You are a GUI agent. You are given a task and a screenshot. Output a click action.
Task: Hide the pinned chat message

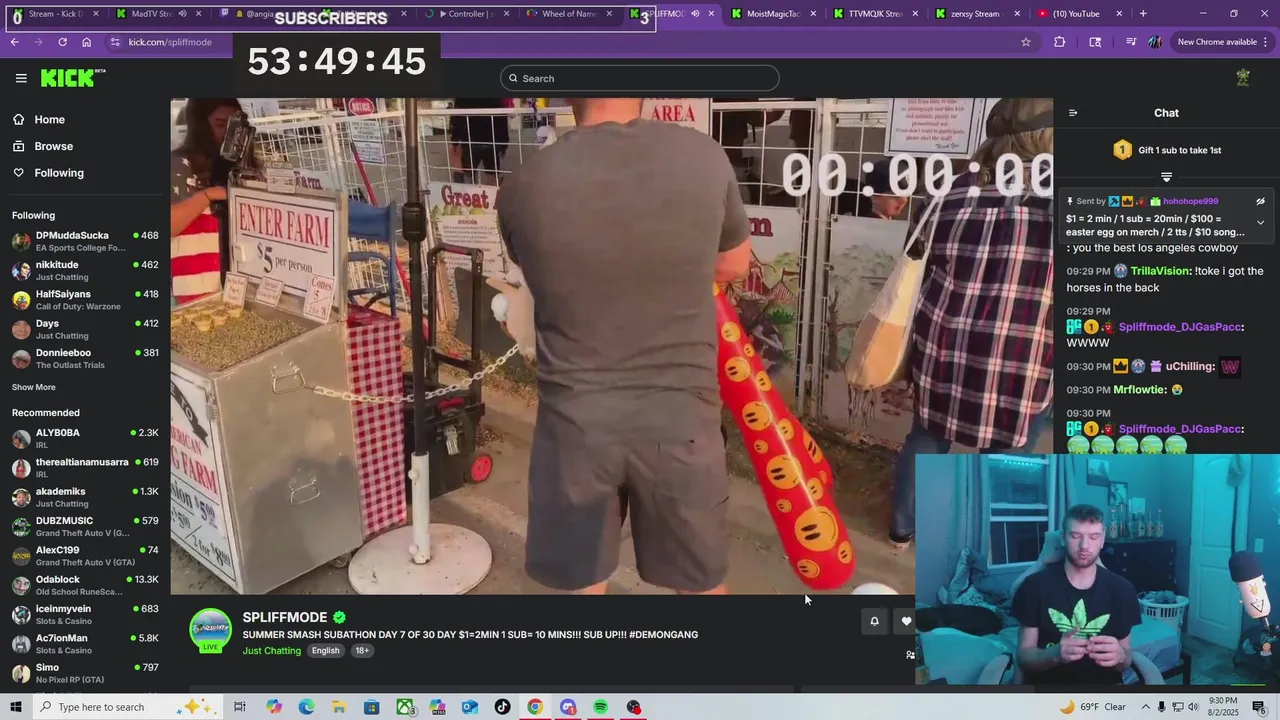1261,201
